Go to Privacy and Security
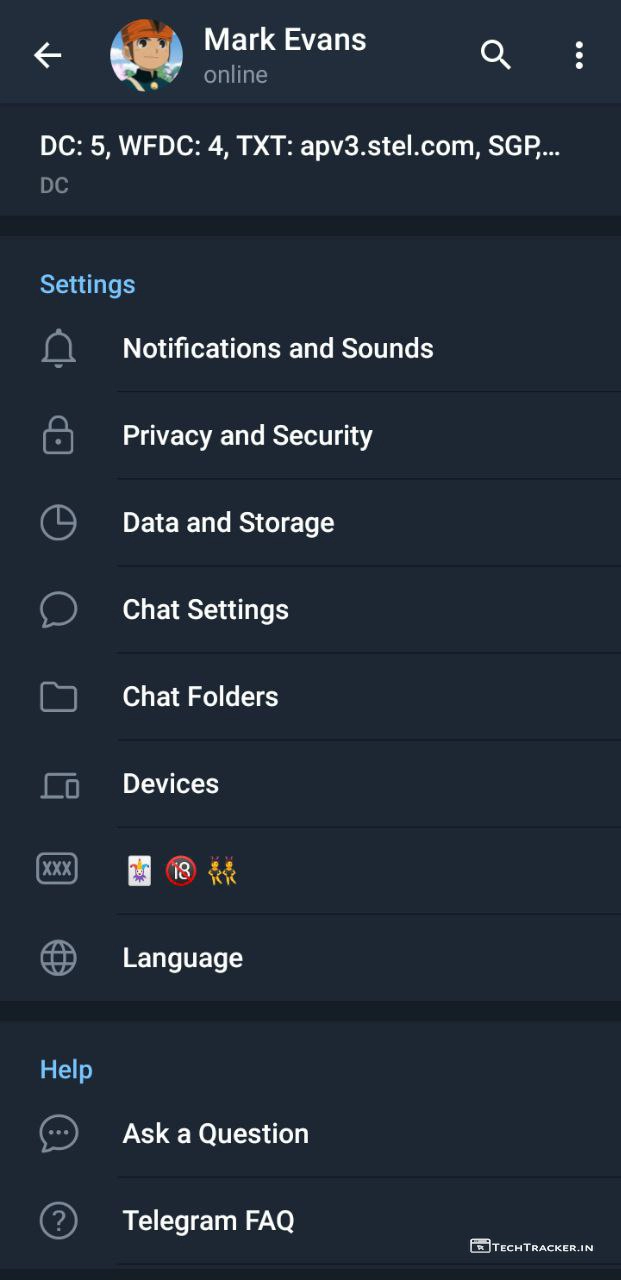621x1280 pixels. [247, 436]
